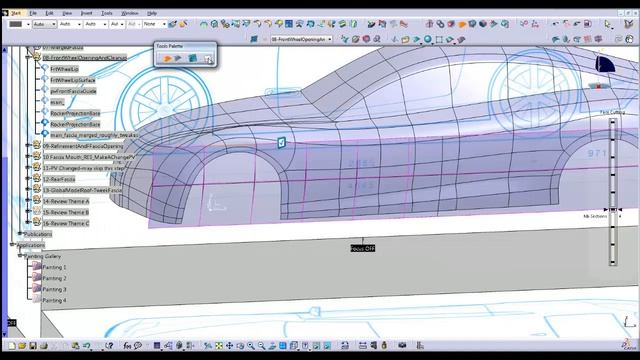Click the compass manipulator in viewport corner
Viewport: 640px width, 360px height.
tap(605, 64)
